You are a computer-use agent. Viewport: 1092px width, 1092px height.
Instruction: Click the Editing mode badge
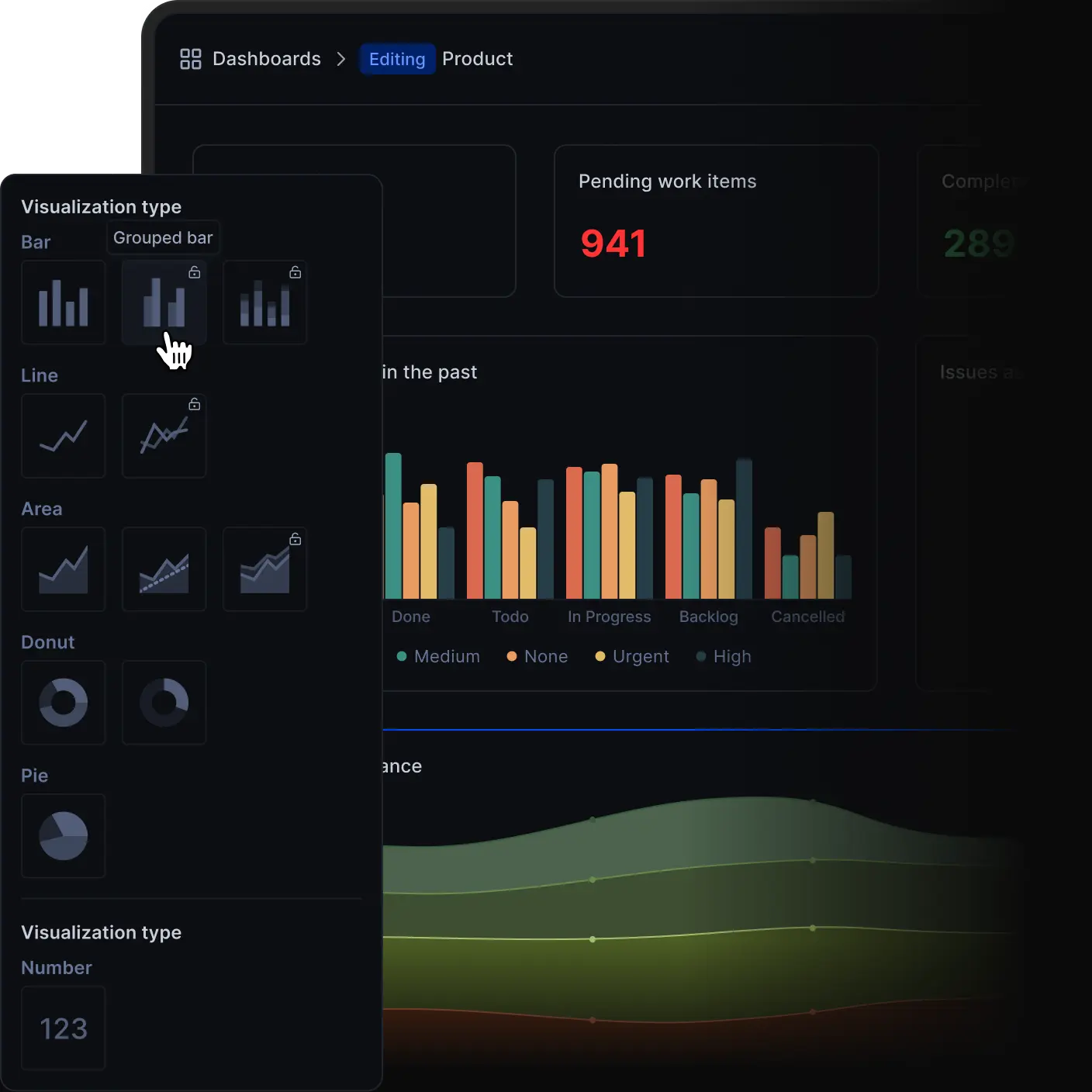(397, 59)
